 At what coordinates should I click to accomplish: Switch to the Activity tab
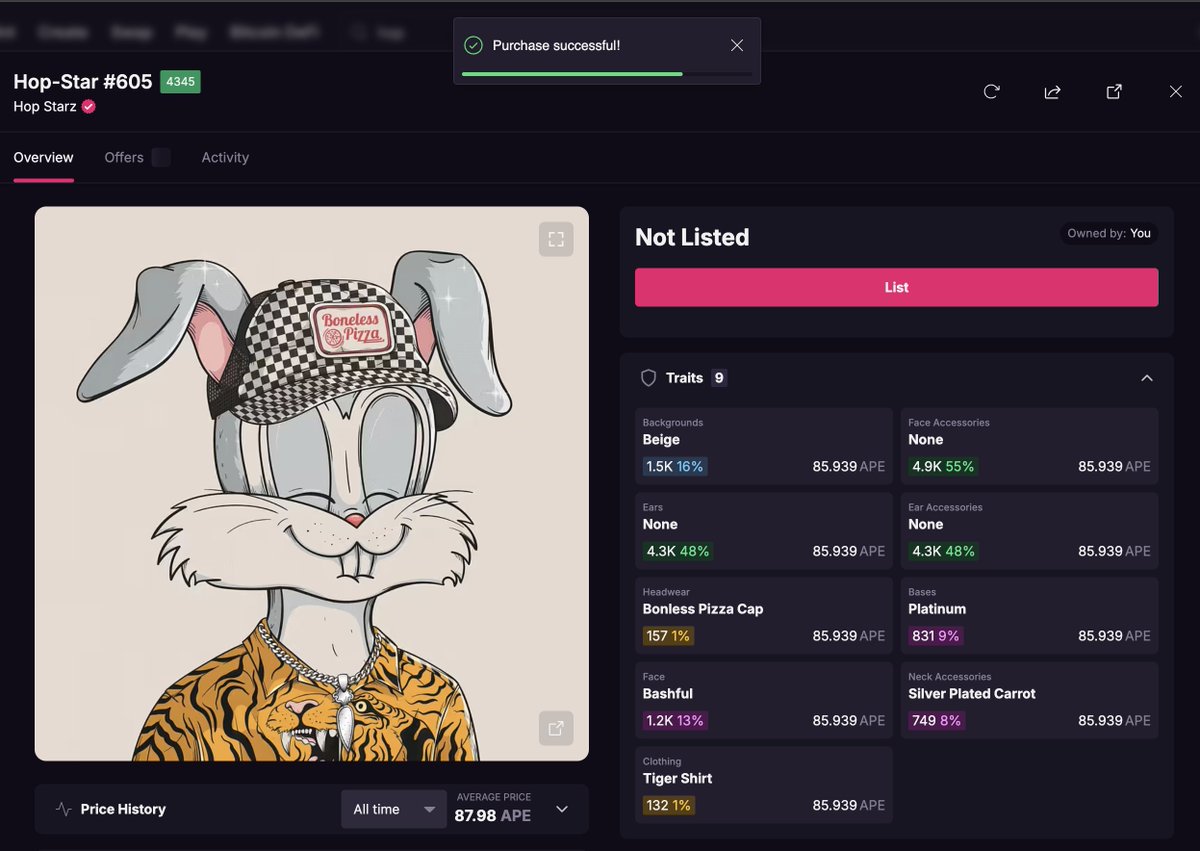coord(225,157)
